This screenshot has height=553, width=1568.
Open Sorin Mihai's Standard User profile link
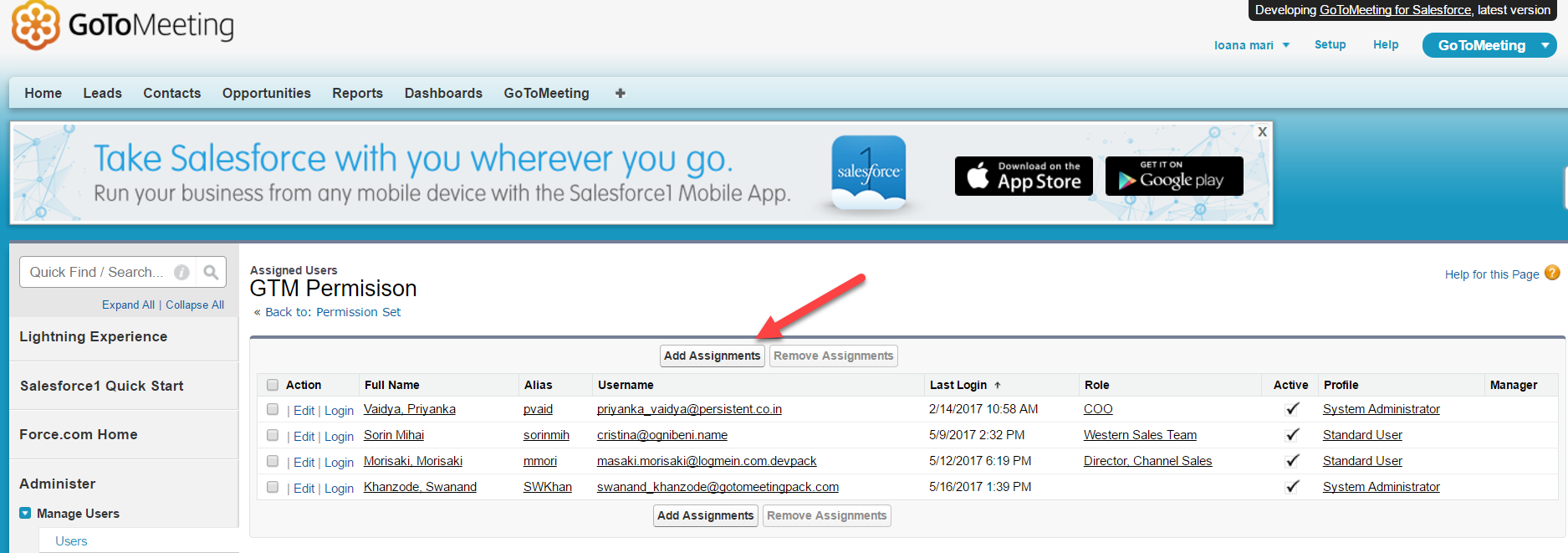pos(1362,435)
